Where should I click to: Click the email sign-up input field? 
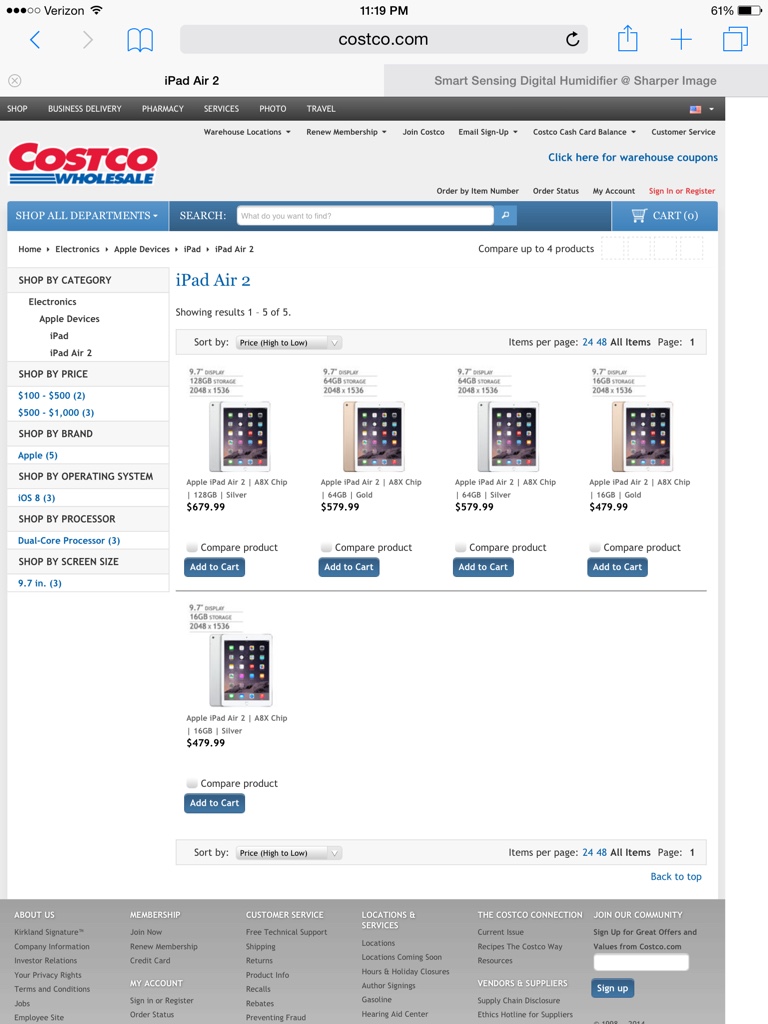coord(641,962)
